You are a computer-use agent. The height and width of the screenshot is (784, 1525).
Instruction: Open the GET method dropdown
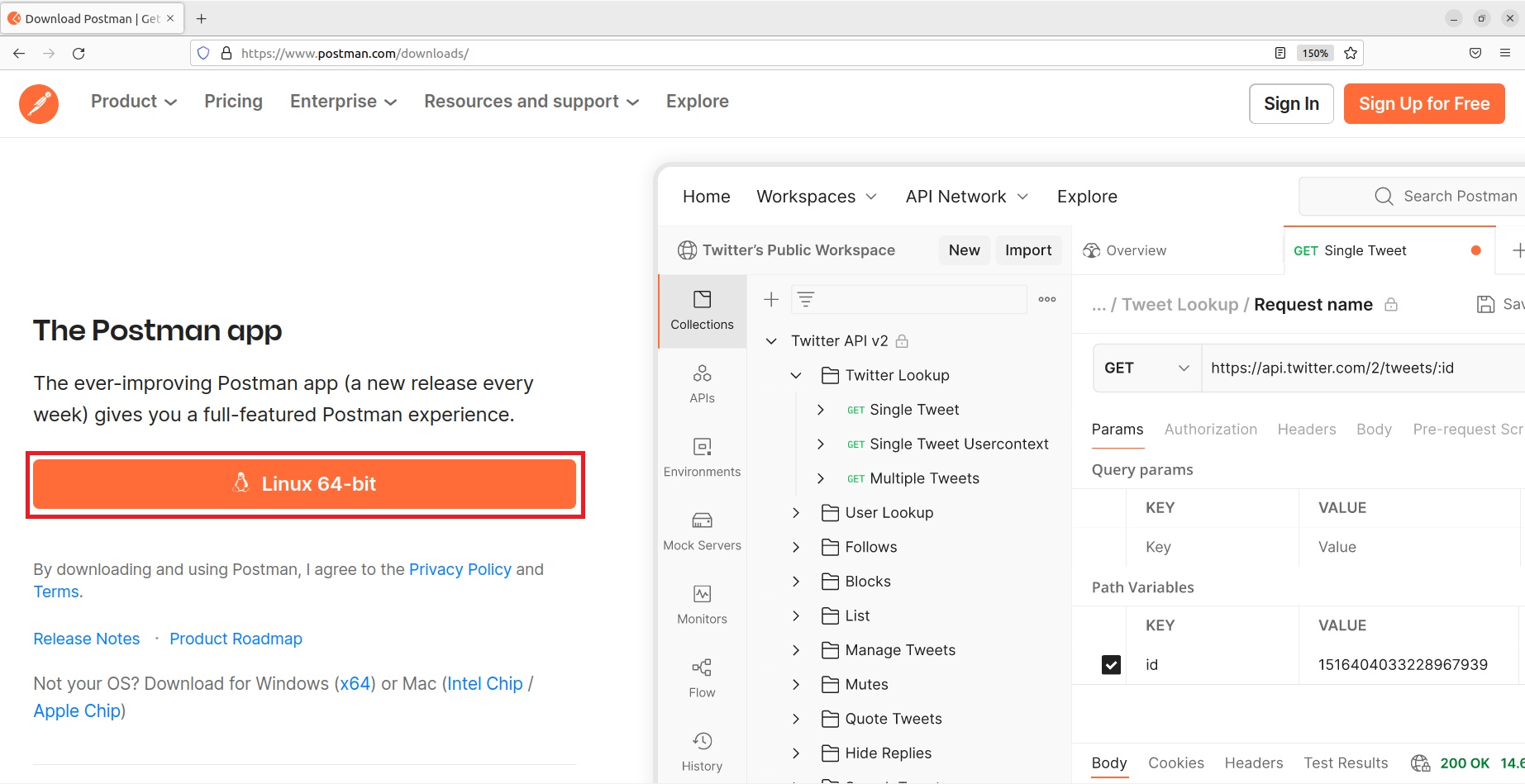[1147, 368]
